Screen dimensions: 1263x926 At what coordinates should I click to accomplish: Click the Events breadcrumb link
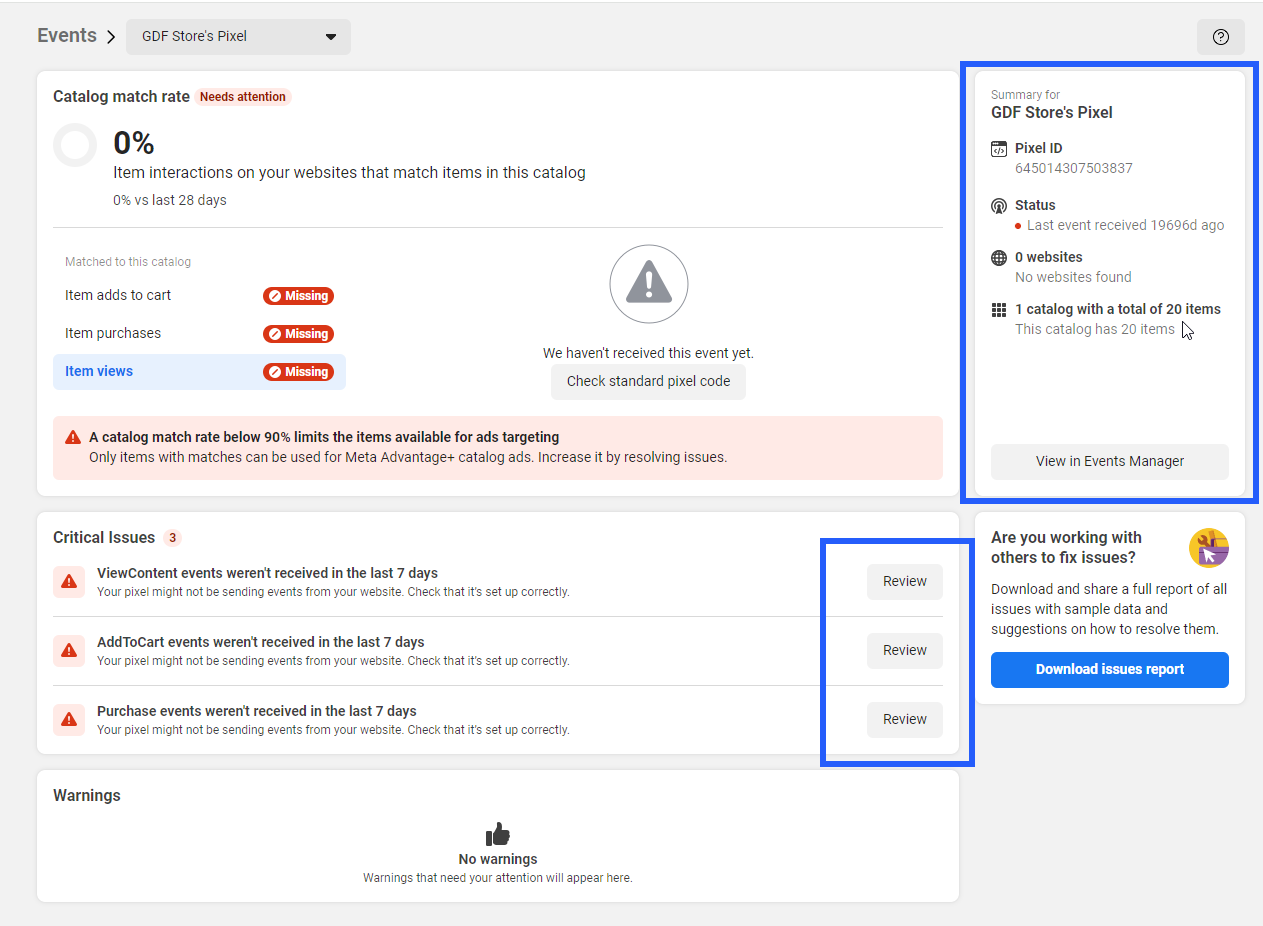66,35
